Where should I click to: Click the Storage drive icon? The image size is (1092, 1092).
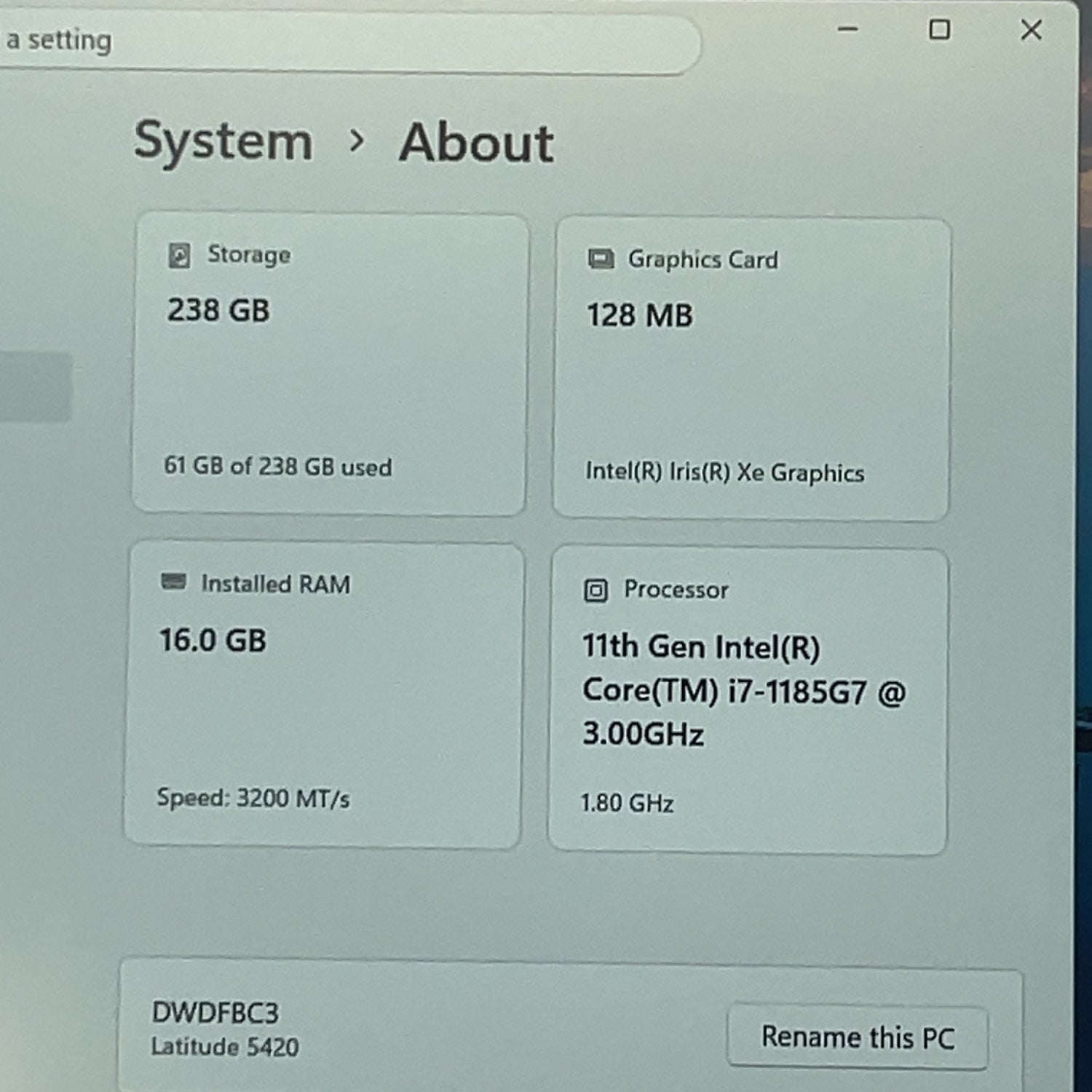click(179, 256)
